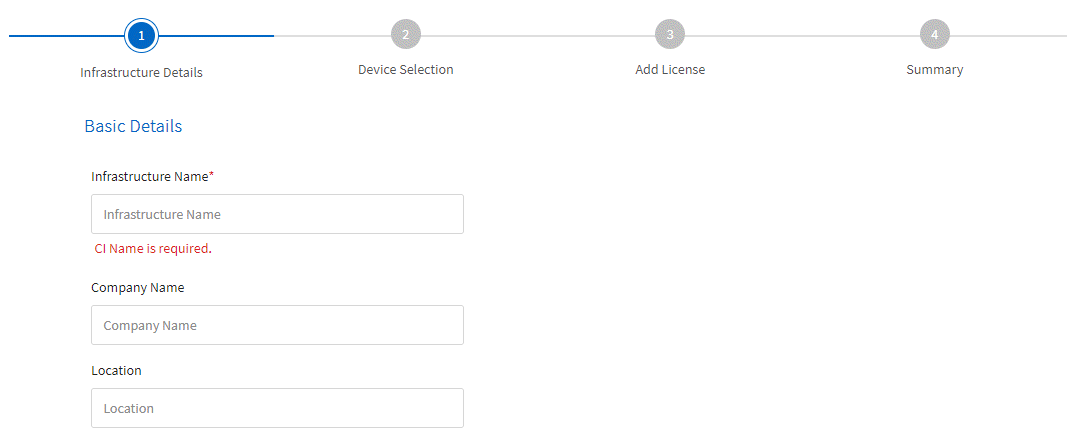Click the gray connector between steps 3 and 4

pyautogui.click(x=802, y=36)
